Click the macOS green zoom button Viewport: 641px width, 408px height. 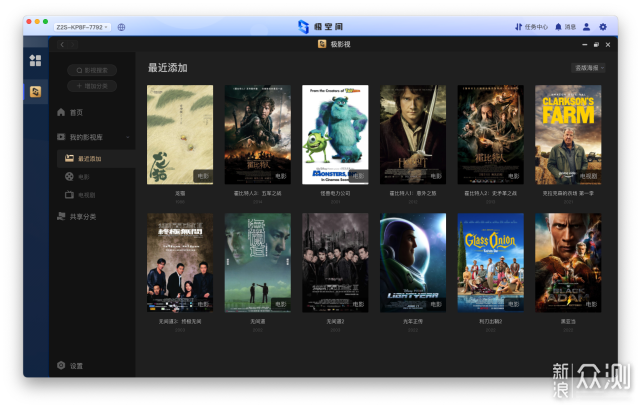[45, 21]
